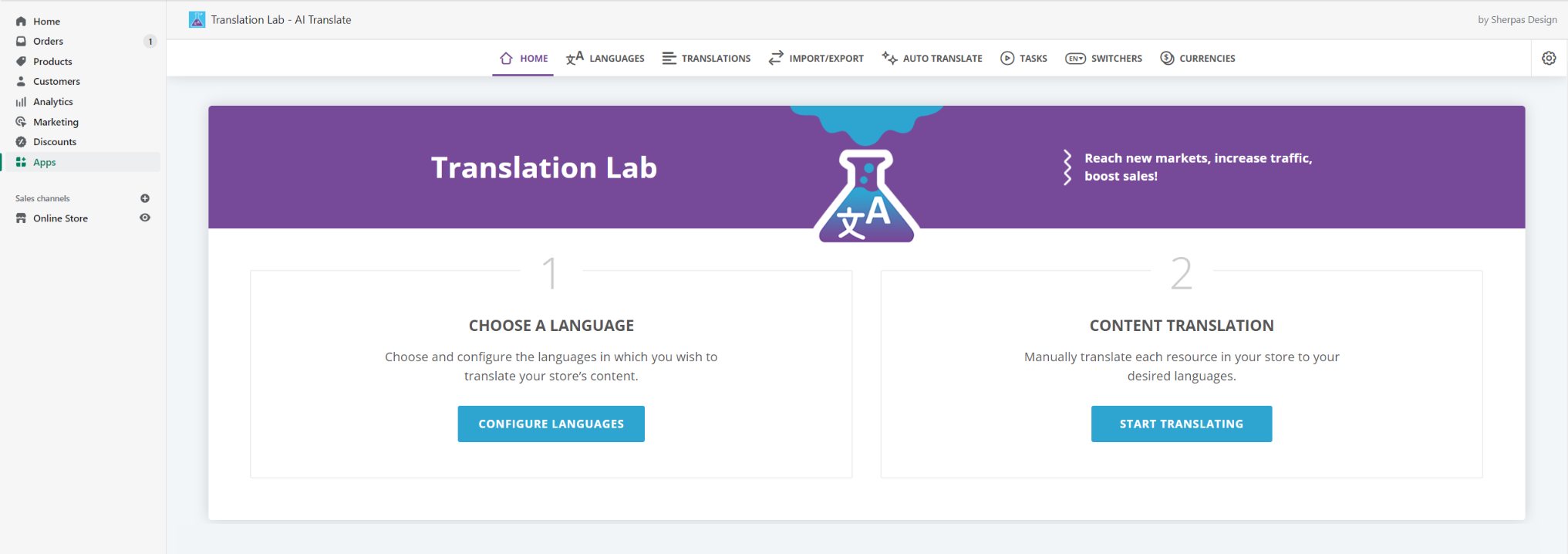Open the CURRENCIES tab
Viewport: 1568px width, 554px height.
[1198, 58]
